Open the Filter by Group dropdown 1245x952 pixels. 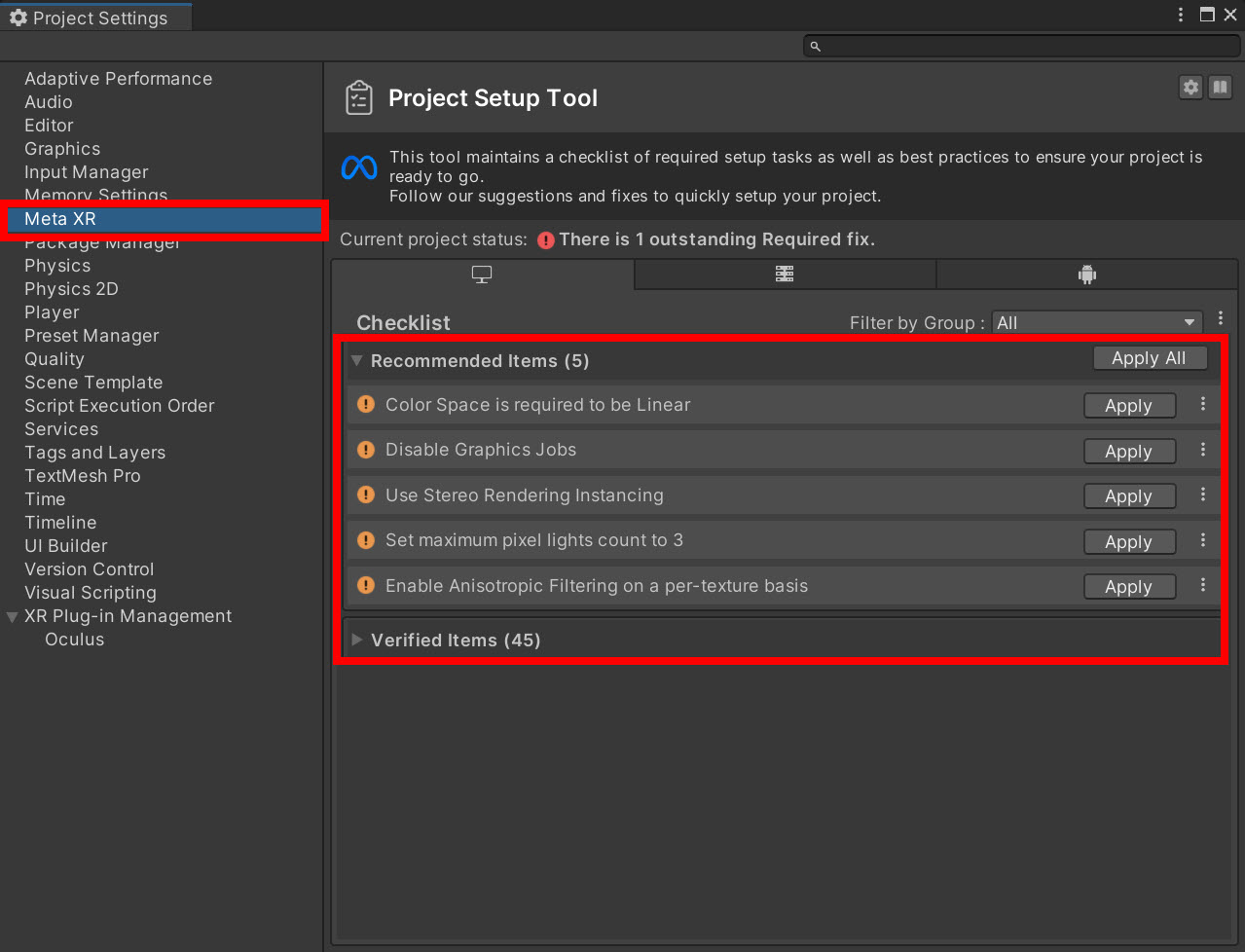(1097, 322)
